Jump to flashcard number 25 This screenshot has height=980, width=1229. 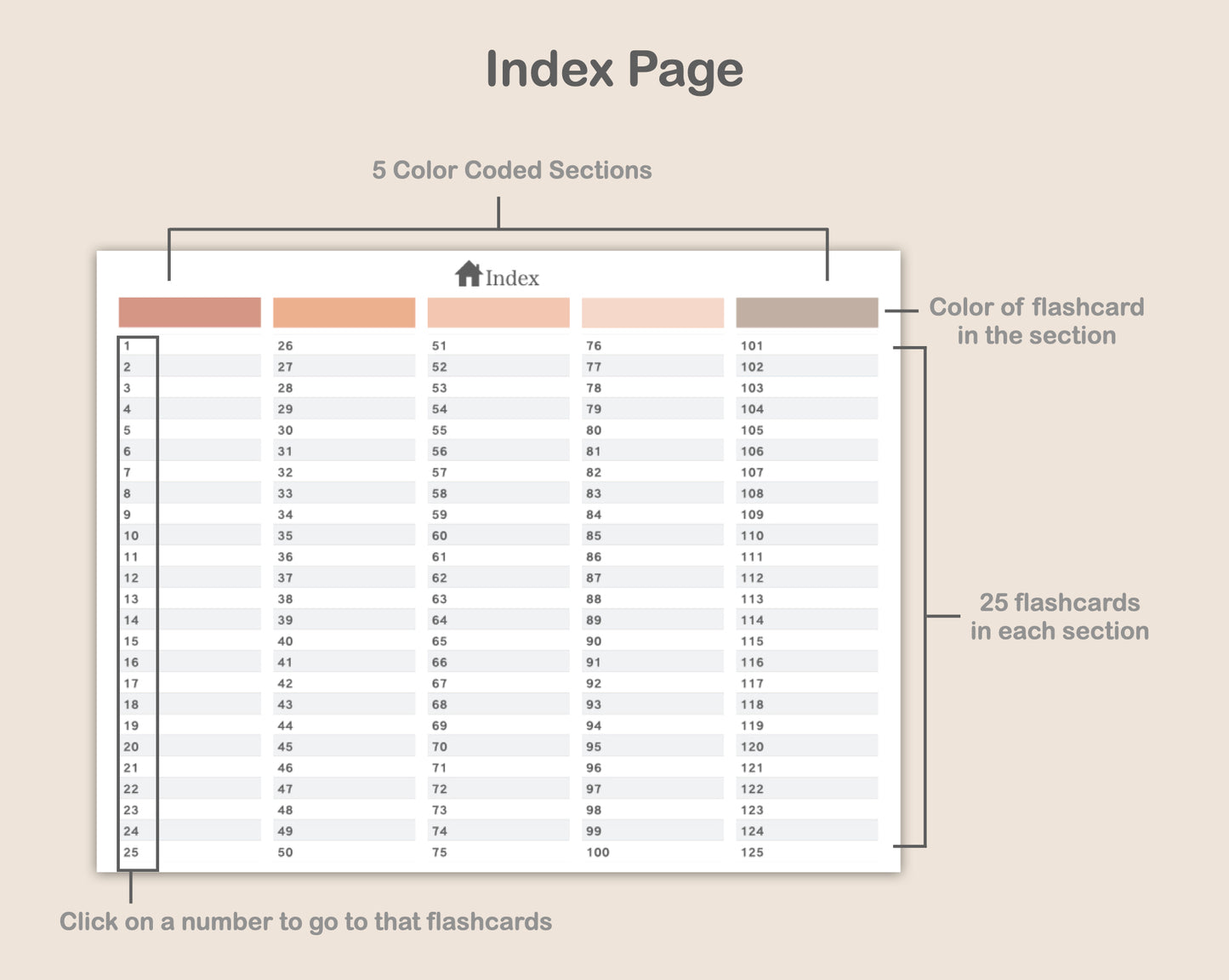(x=131, y=852)
